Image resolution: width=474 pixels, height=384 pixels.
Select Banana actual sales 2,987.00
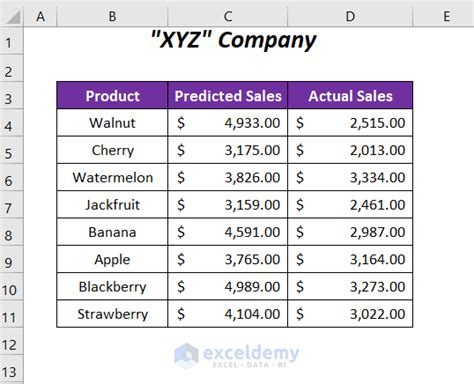[x=350, y=232]
